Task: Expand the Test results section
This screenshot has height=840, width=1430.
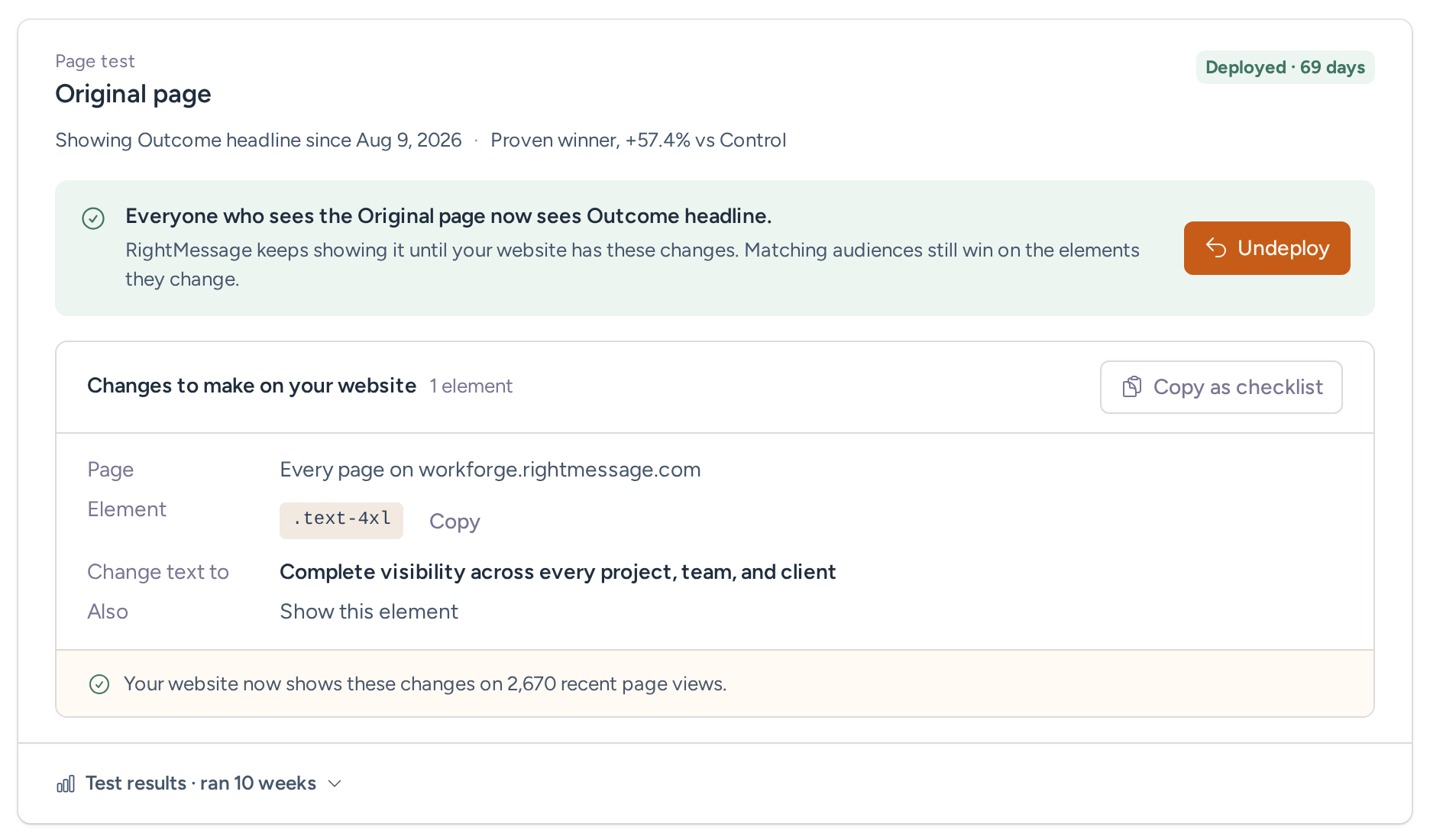Action: pos(199,783)
